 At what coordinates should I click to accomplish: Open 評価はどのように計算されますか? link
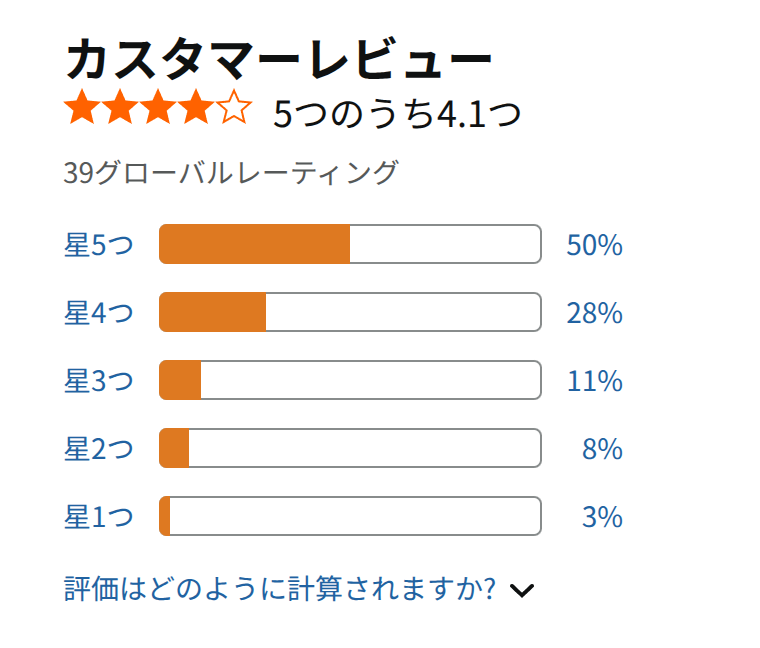(x=280, y=589)
